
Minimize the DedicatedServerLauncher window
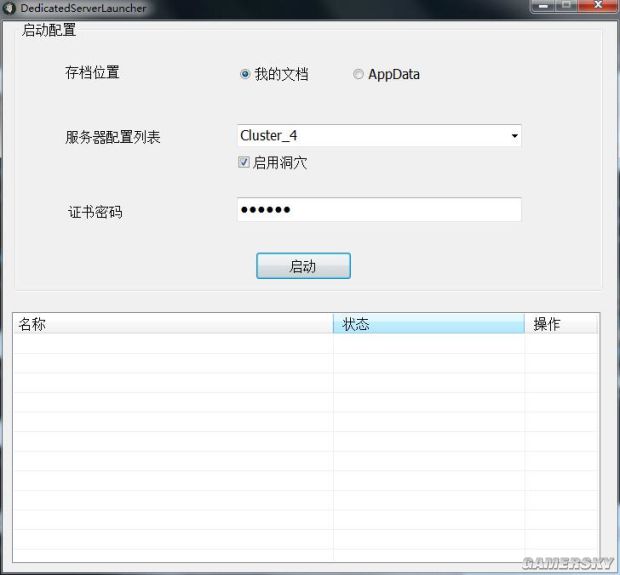point(545,6)
